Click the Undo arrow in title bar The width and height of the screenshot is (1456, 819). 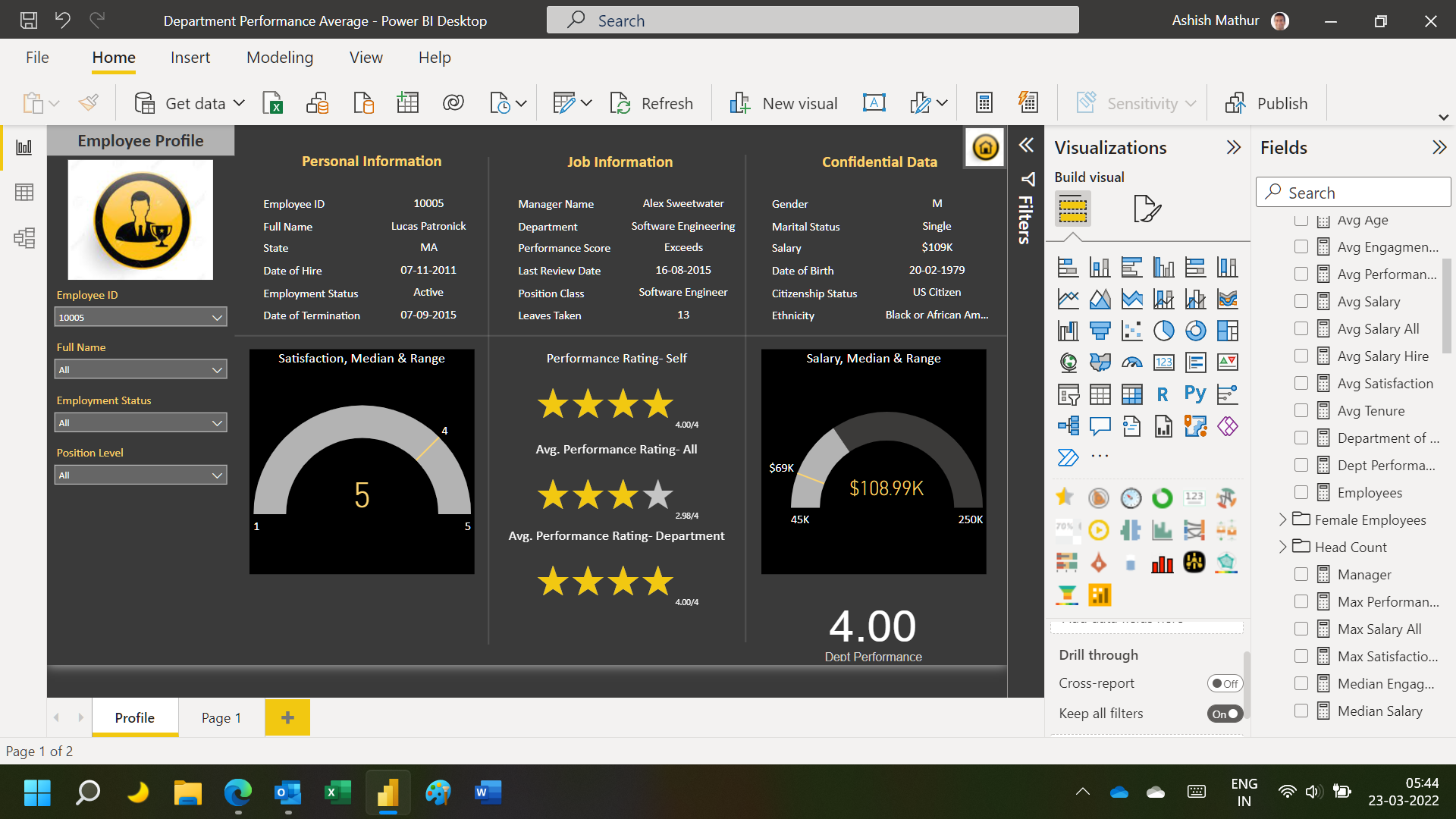[63, 20]
